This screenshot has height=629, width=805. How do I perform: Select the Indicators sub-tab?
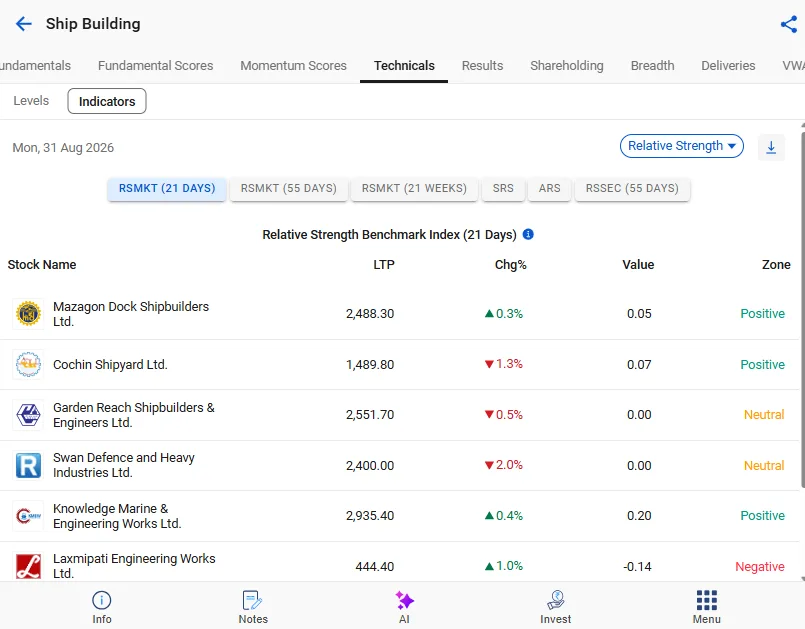[107, 101]
